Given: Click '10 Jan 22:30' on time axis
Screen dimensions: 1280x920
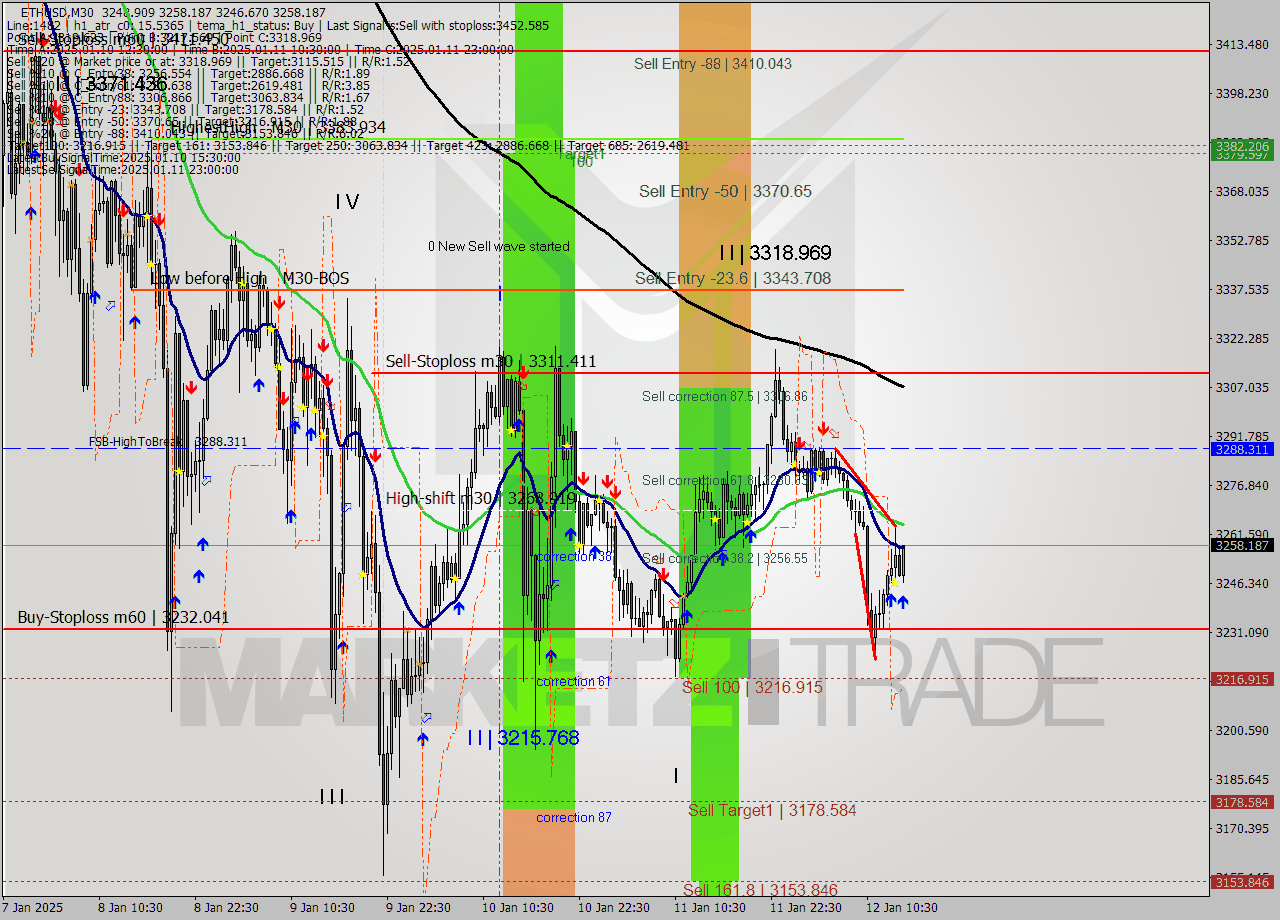Looking at the screenshot, I should click(614, 908).
